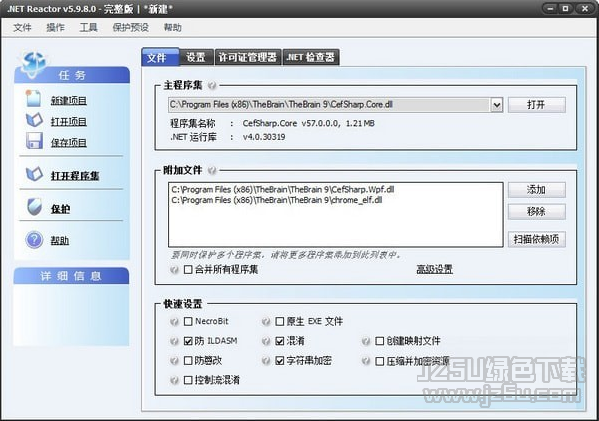Open the 高级设置 link
Image resolution: width=599 pixels, height=421 pixels.
[434, 269]
